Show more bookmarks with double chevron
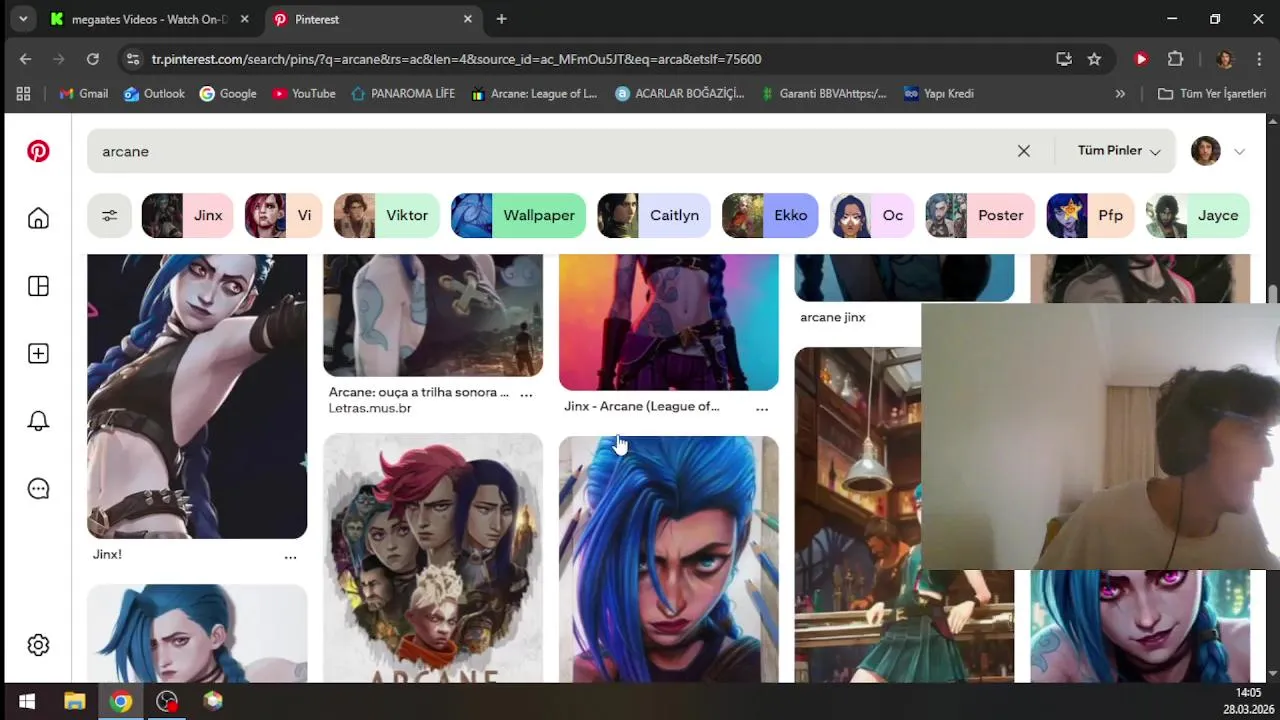Screen dimensions: 1280x720 (1120, 93)
